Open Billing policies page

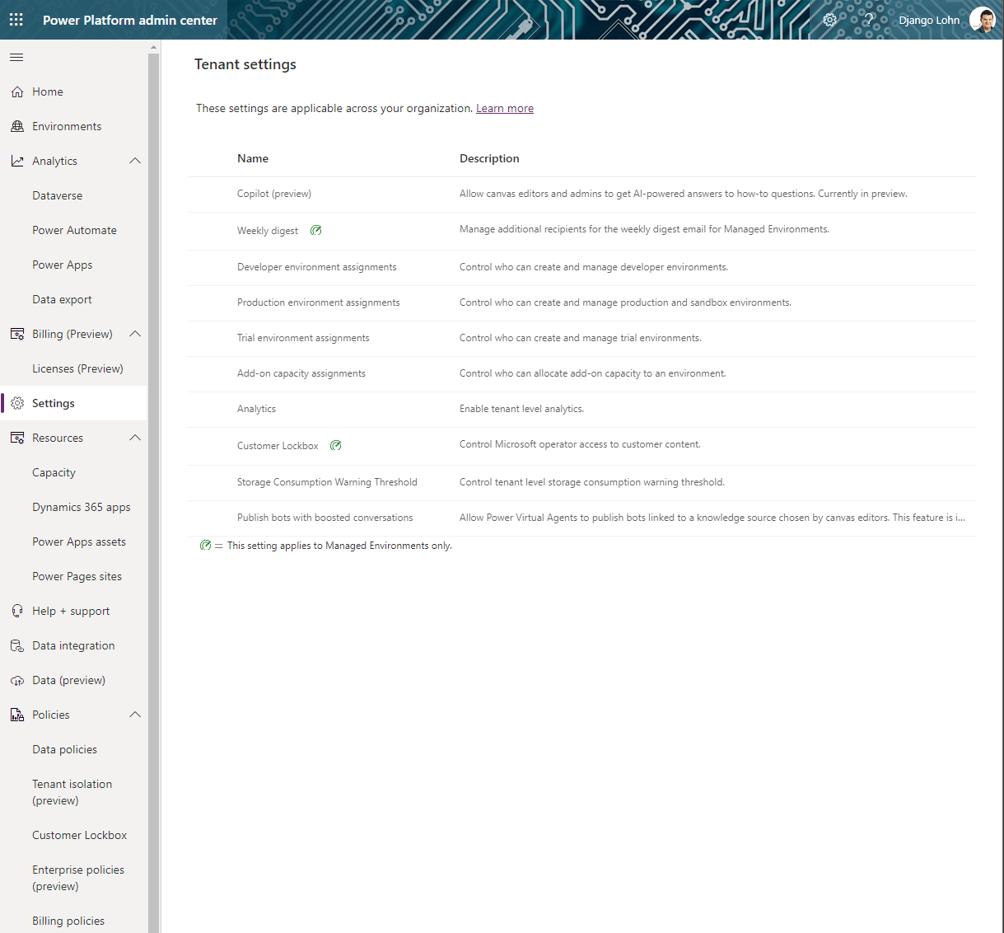pyautogui.click(x=68, y=921)
